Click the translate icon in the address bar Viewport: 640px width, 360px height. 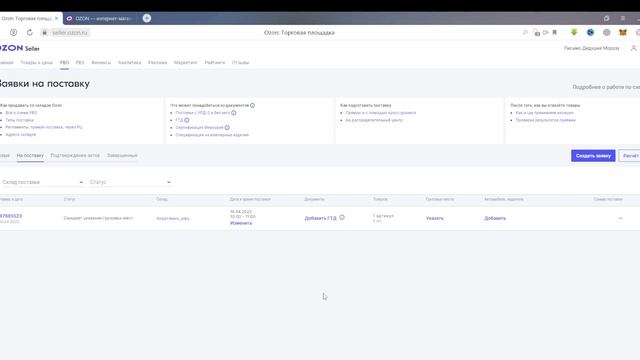(536, 33)
